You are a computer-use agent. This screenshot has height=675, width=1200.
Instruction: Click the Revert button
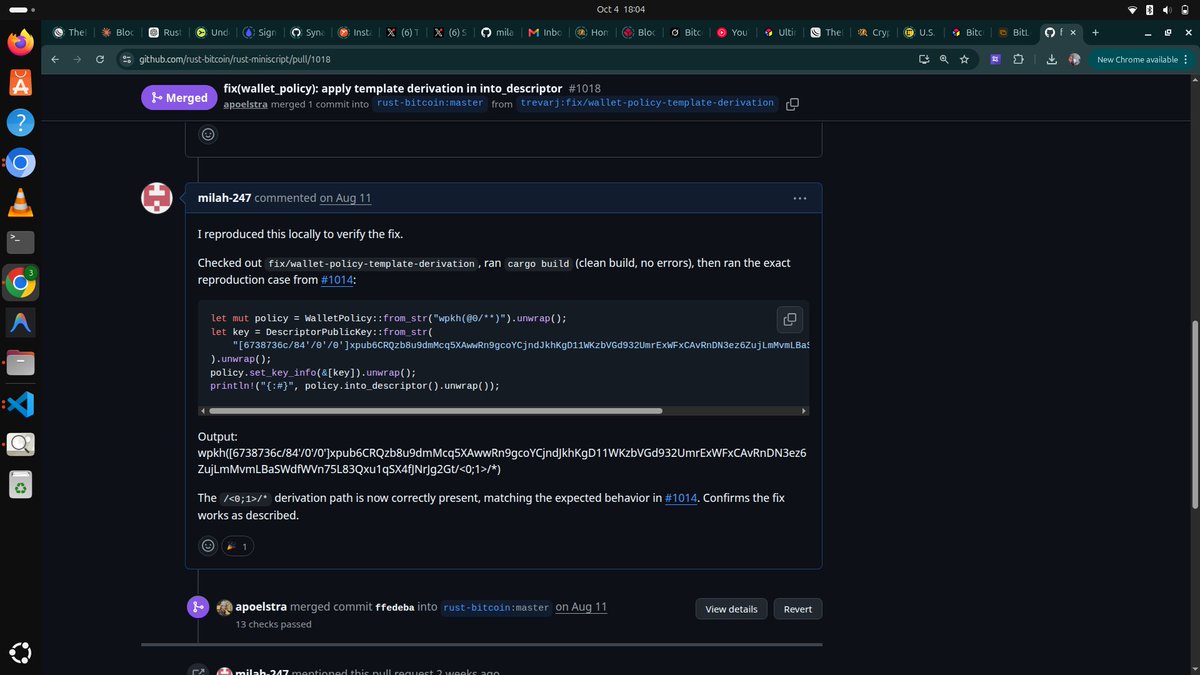pyautogui.click(x=798, y=609)
